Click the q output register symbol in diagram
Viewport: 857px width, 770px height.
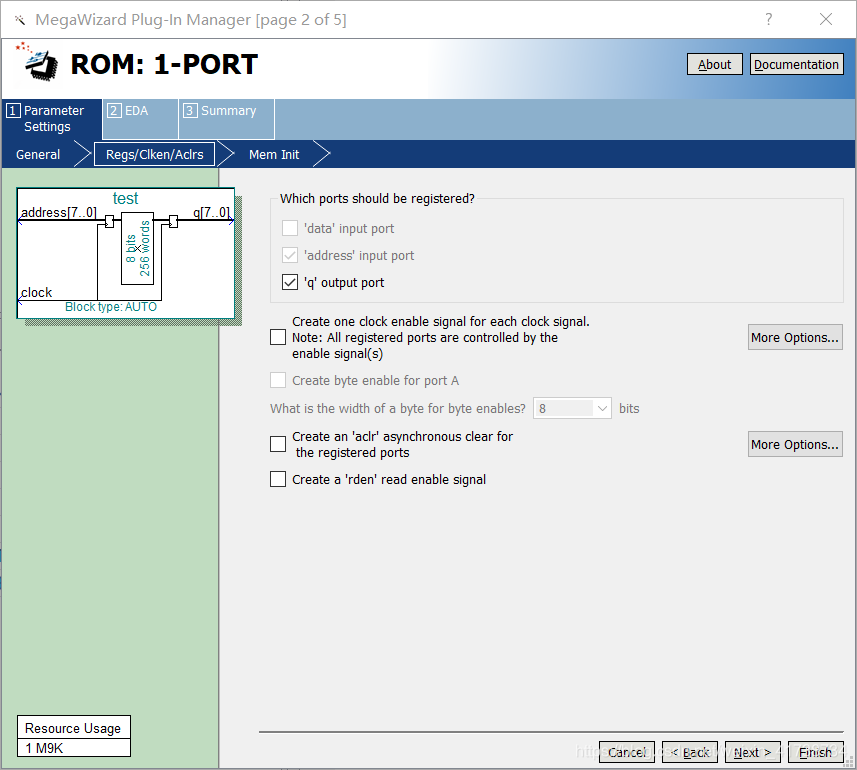(x=173, y=221)
